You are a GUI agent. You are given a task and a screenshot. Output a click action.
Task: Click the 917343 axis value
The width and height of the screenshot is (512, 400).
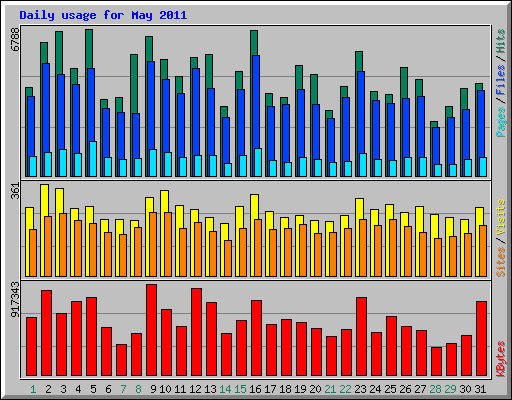point(15,300)
